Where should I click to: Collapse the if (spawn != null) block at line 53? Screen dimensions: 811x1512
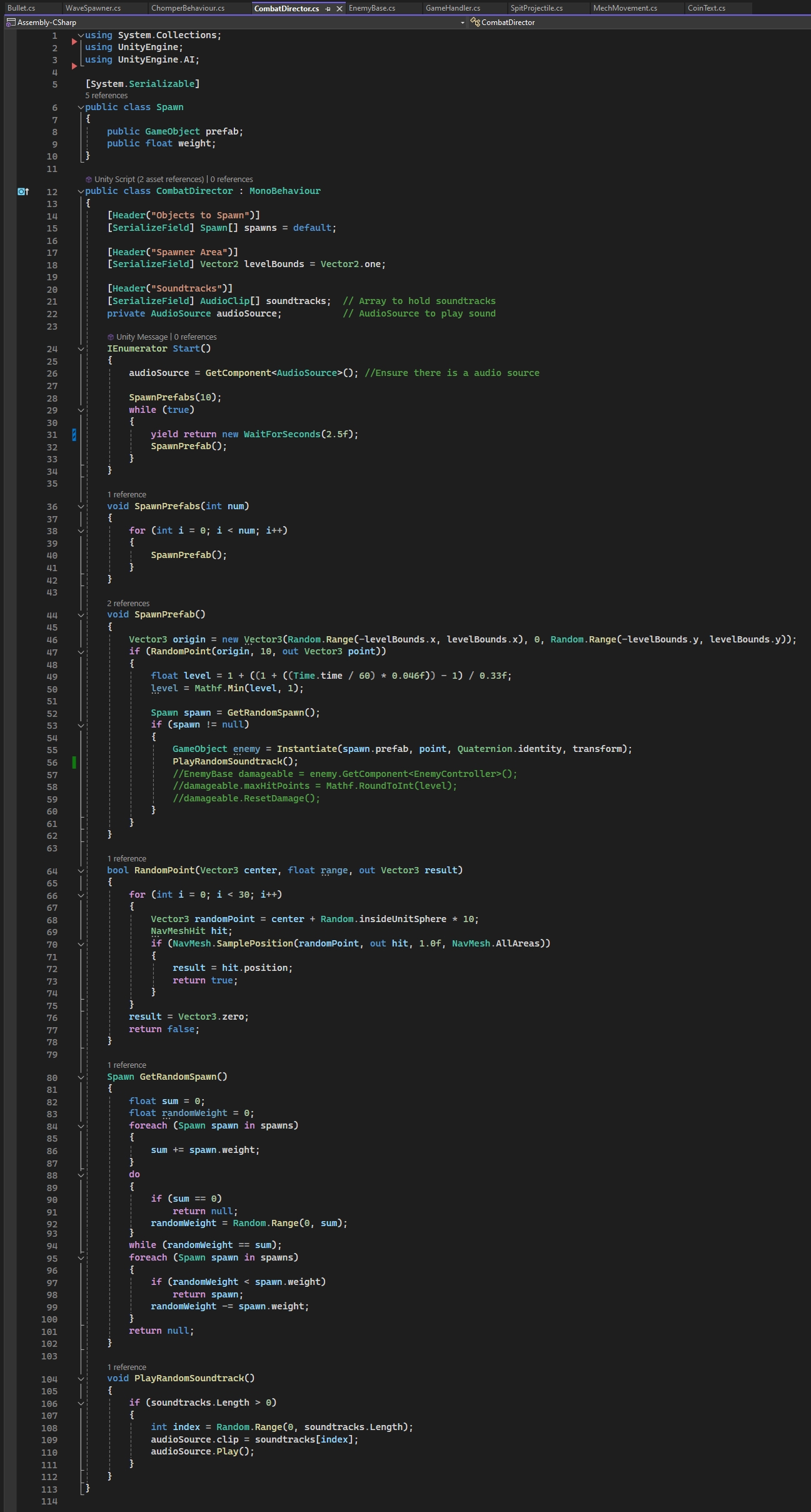(x=81, y=725)
